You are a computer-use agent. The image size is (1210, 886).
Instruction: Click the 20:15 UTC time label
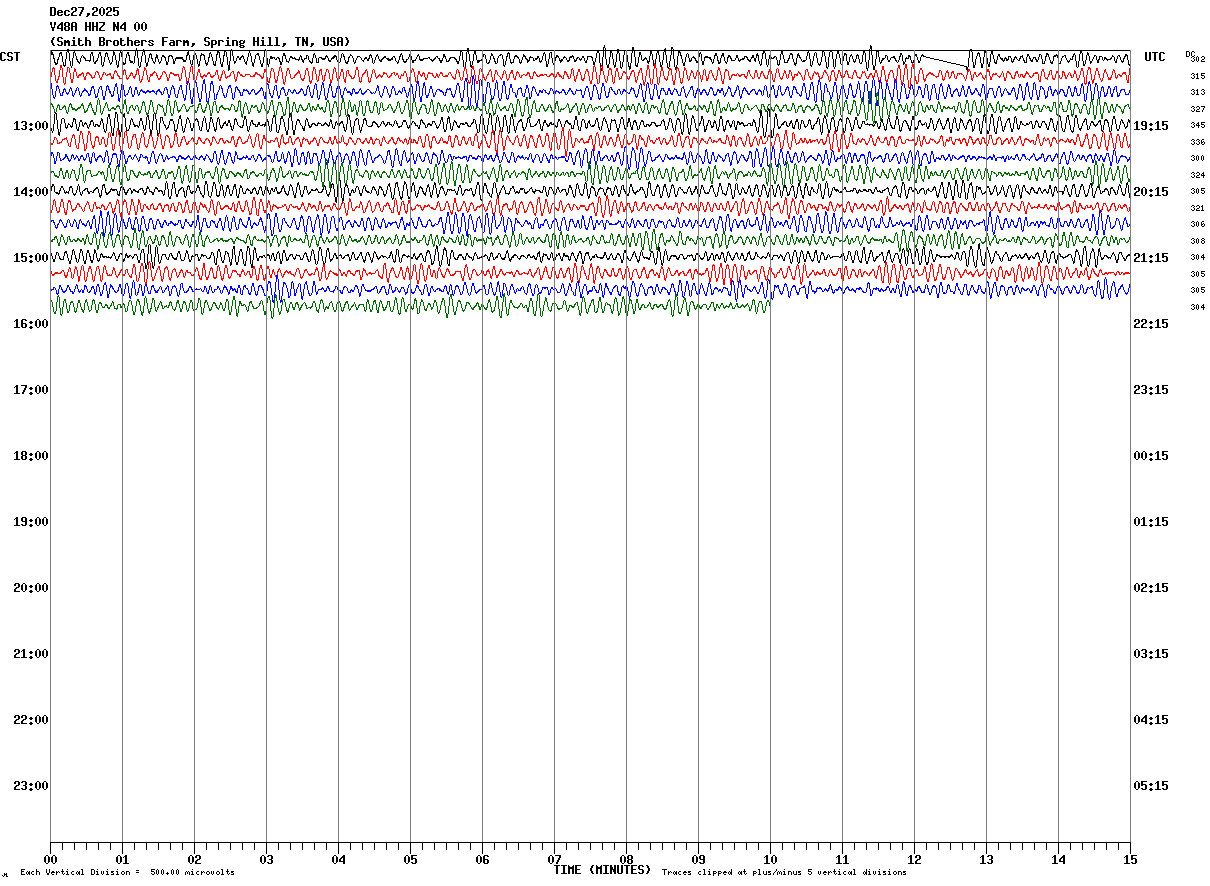pos(1151,192)
